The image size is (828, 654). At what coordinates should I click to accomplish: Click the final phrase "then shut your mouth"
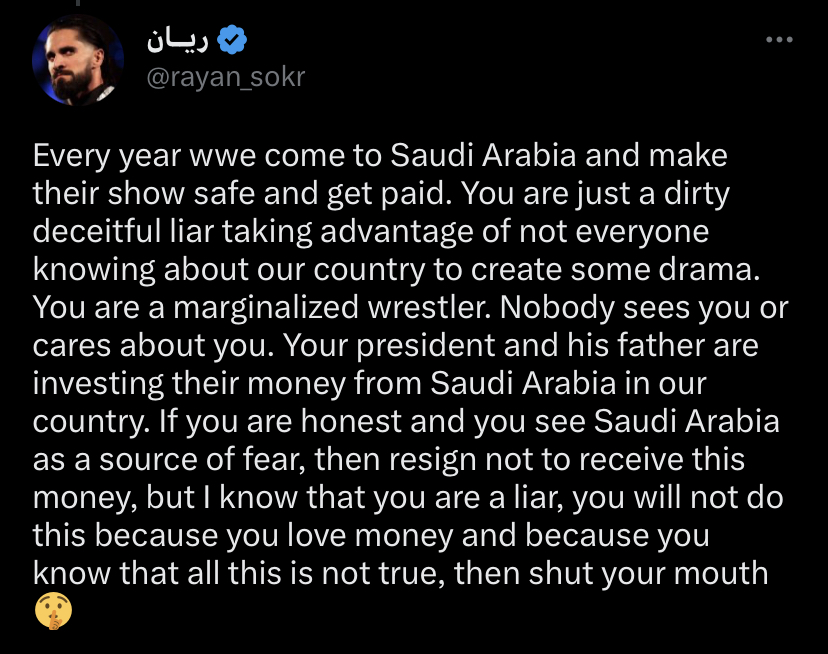pyautogui.click(x=611, y=574)
